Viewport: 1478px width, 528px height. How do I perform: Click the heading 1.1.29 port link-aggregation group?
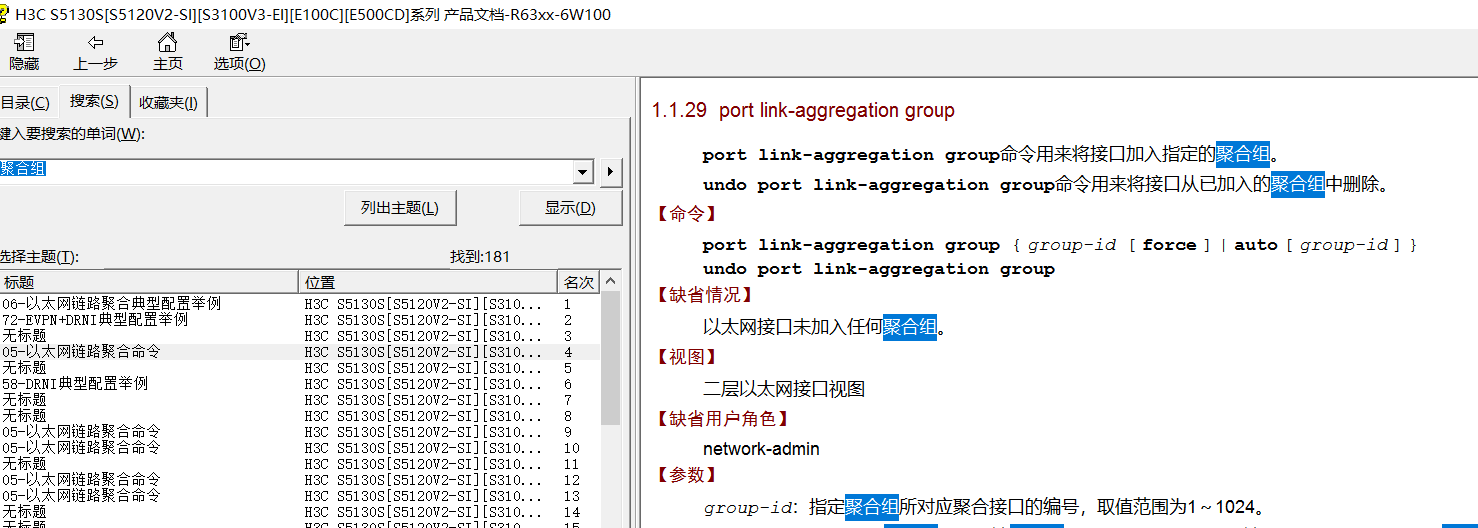click(x=803, y=111)
